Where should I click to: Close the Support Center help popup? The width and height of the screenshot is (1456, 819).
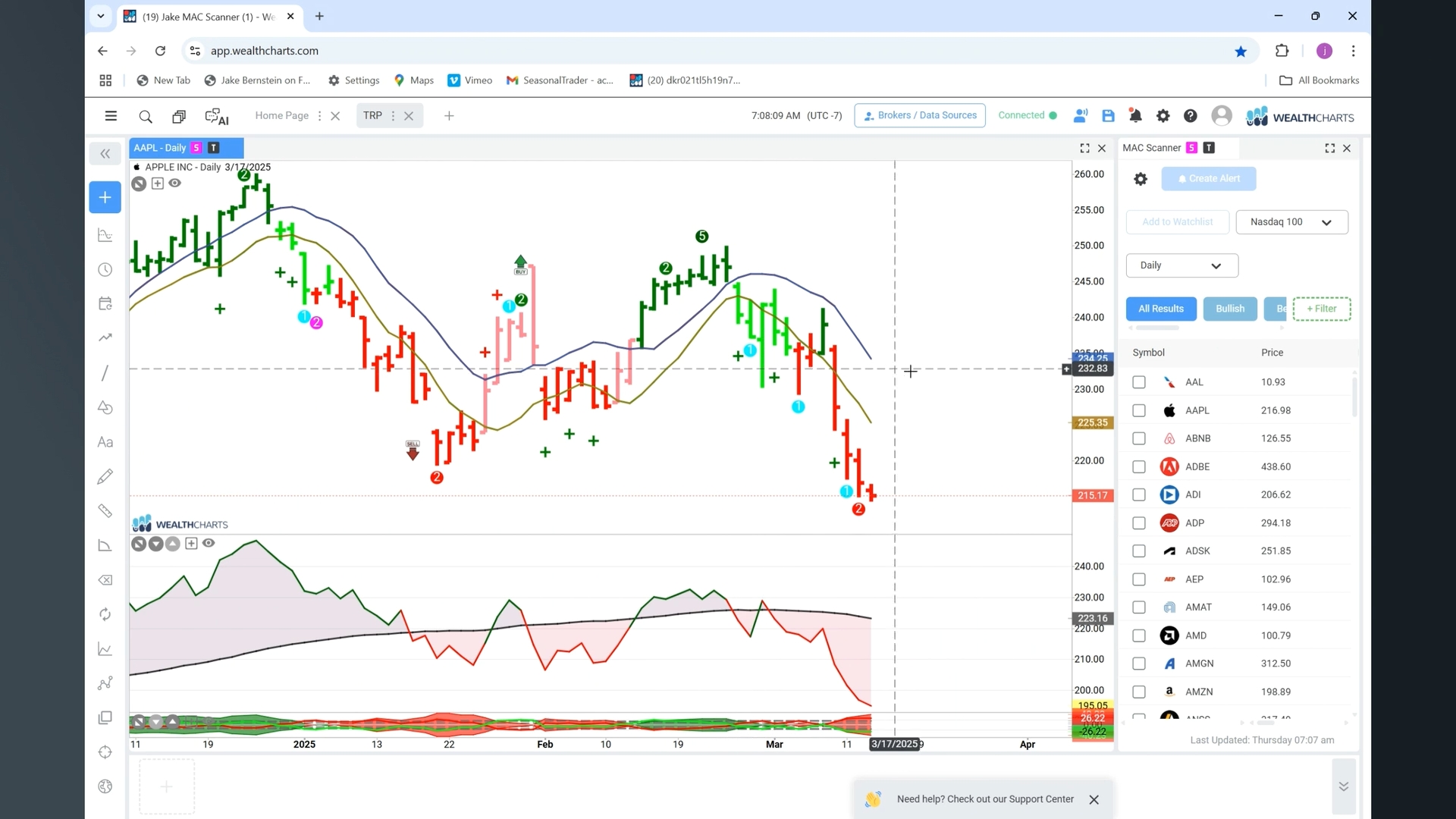point(1094,800)
